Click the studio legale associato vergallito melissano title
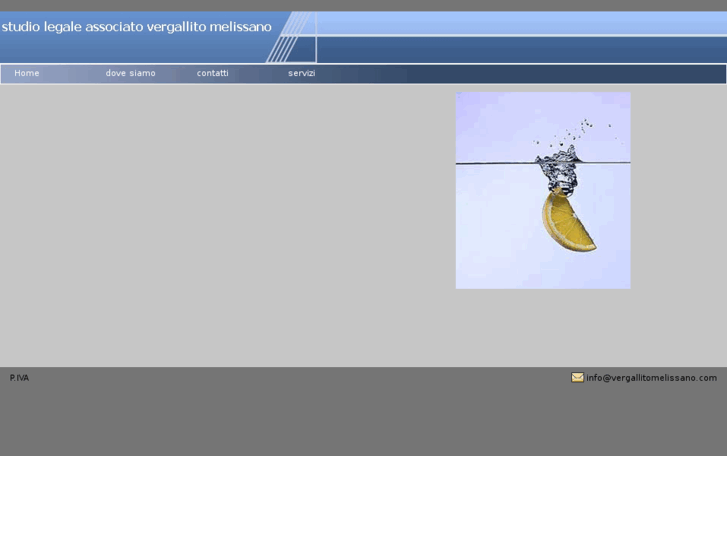 [136, 27]
